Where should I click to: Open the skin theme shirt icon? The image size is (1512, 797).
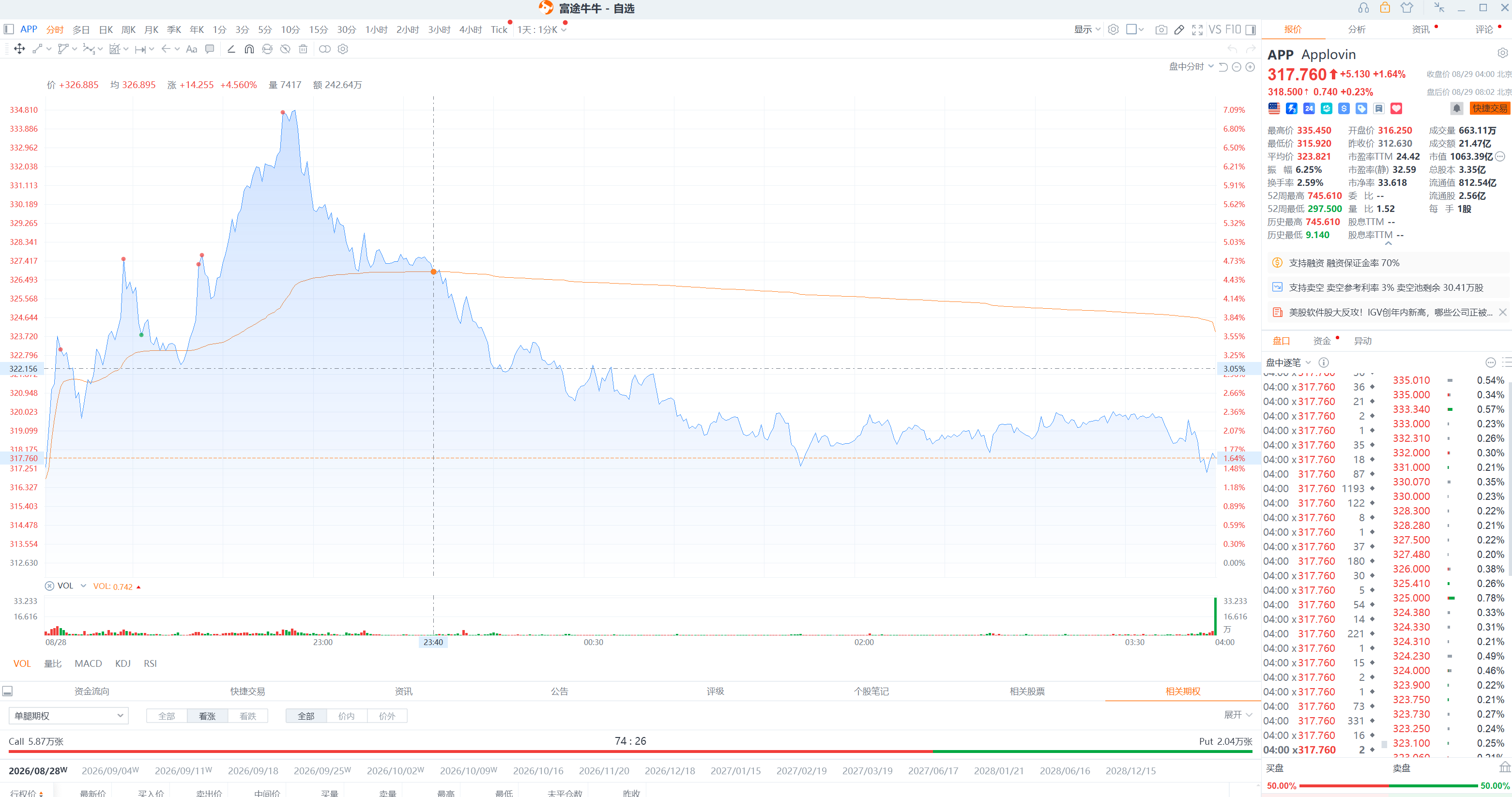coord(1407,8)
